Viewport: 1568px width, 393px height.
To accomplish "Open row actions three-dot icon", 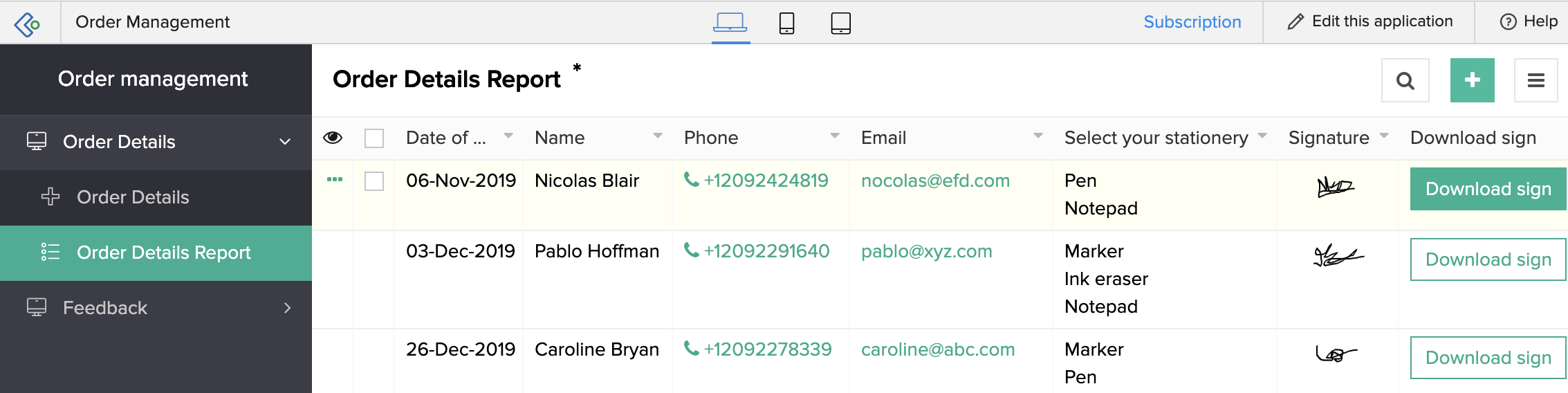I will (335, 179).
